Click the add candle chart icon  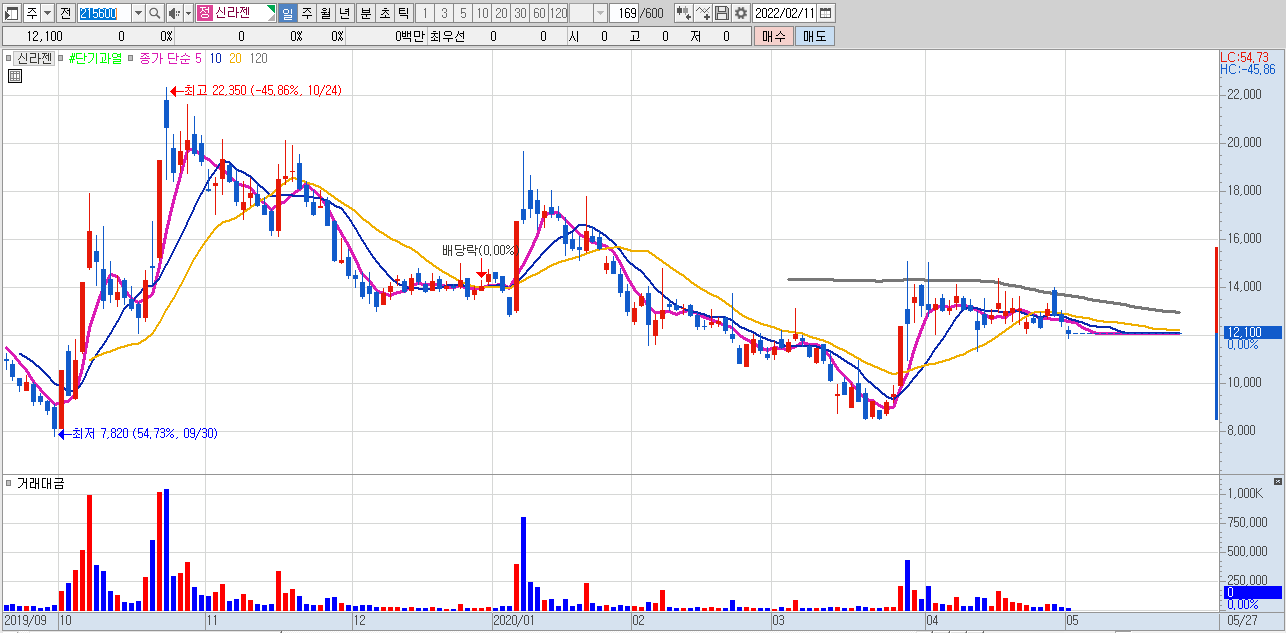click(683, 13)
